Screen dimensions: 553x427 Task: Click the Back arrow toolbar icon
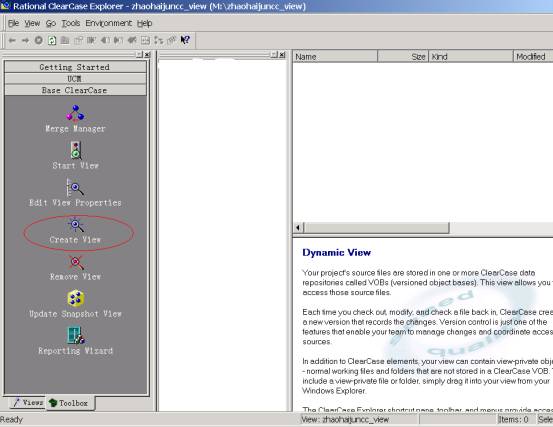(12, 40)
